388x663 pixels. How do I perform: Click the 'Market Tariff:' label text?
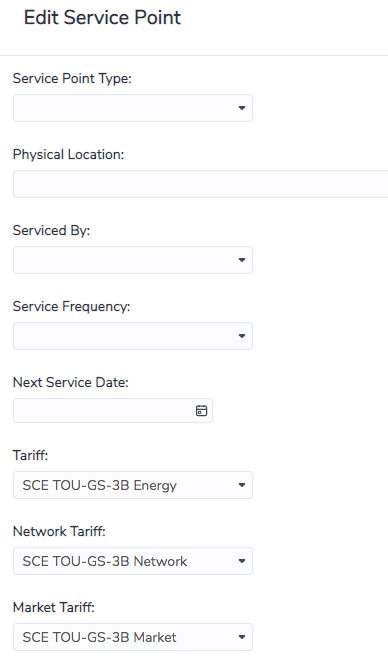[x=54, y=608]
